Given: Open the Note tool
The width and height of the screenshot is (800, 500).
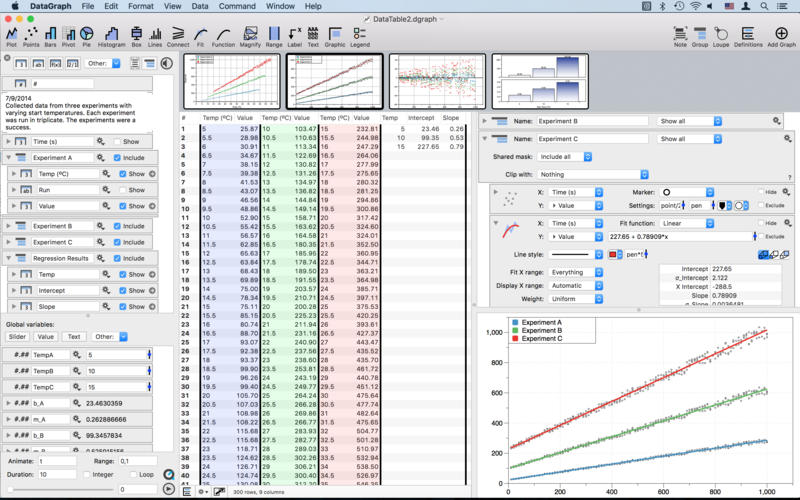Looking at the screenshot, I should (680, 37).
